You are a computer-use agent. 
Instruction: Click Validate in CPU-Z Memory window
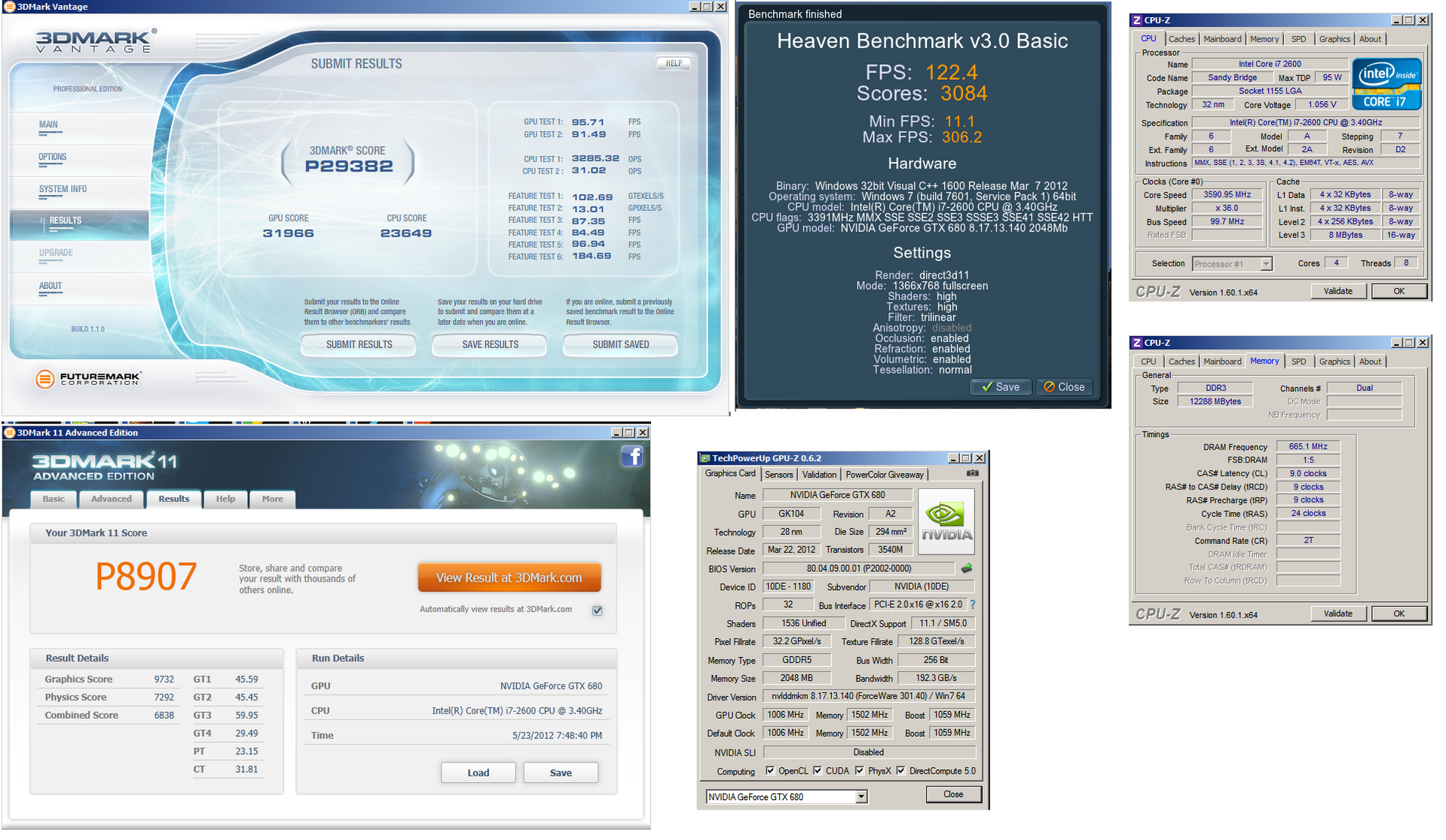point(1338,614)
